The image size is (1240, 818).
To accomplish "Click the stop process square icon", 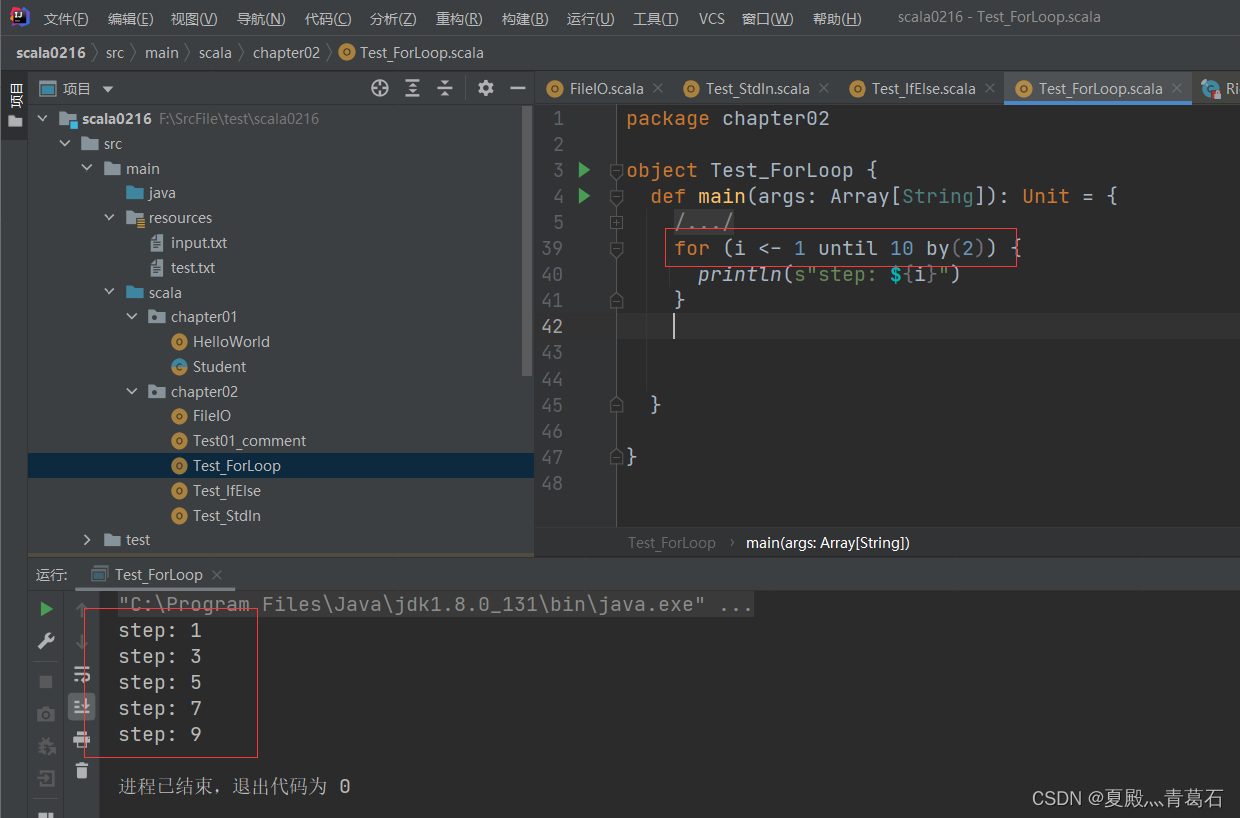I will tap(46, 681).
